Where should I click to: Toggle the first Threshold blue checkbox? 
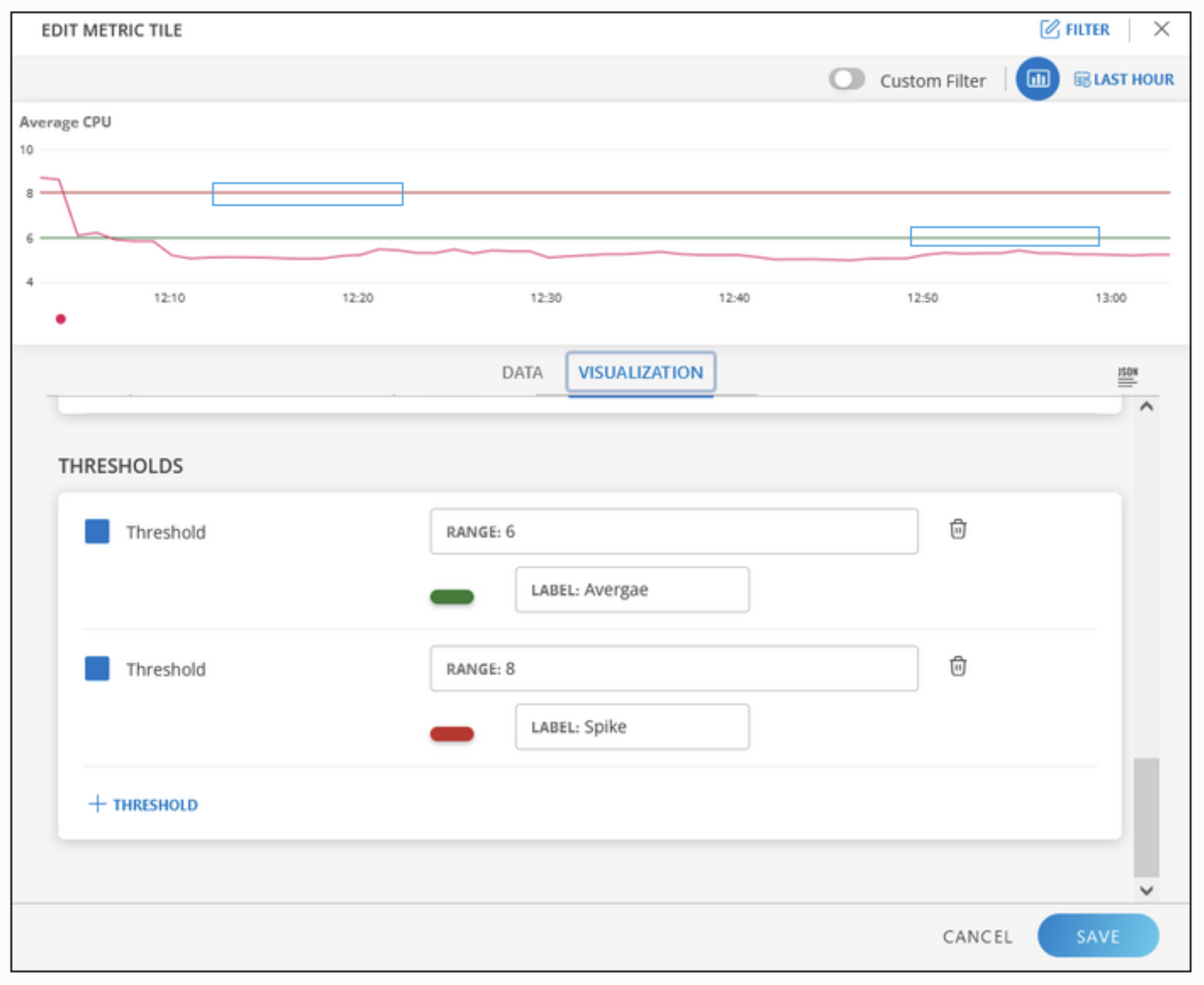pos(97,531)
